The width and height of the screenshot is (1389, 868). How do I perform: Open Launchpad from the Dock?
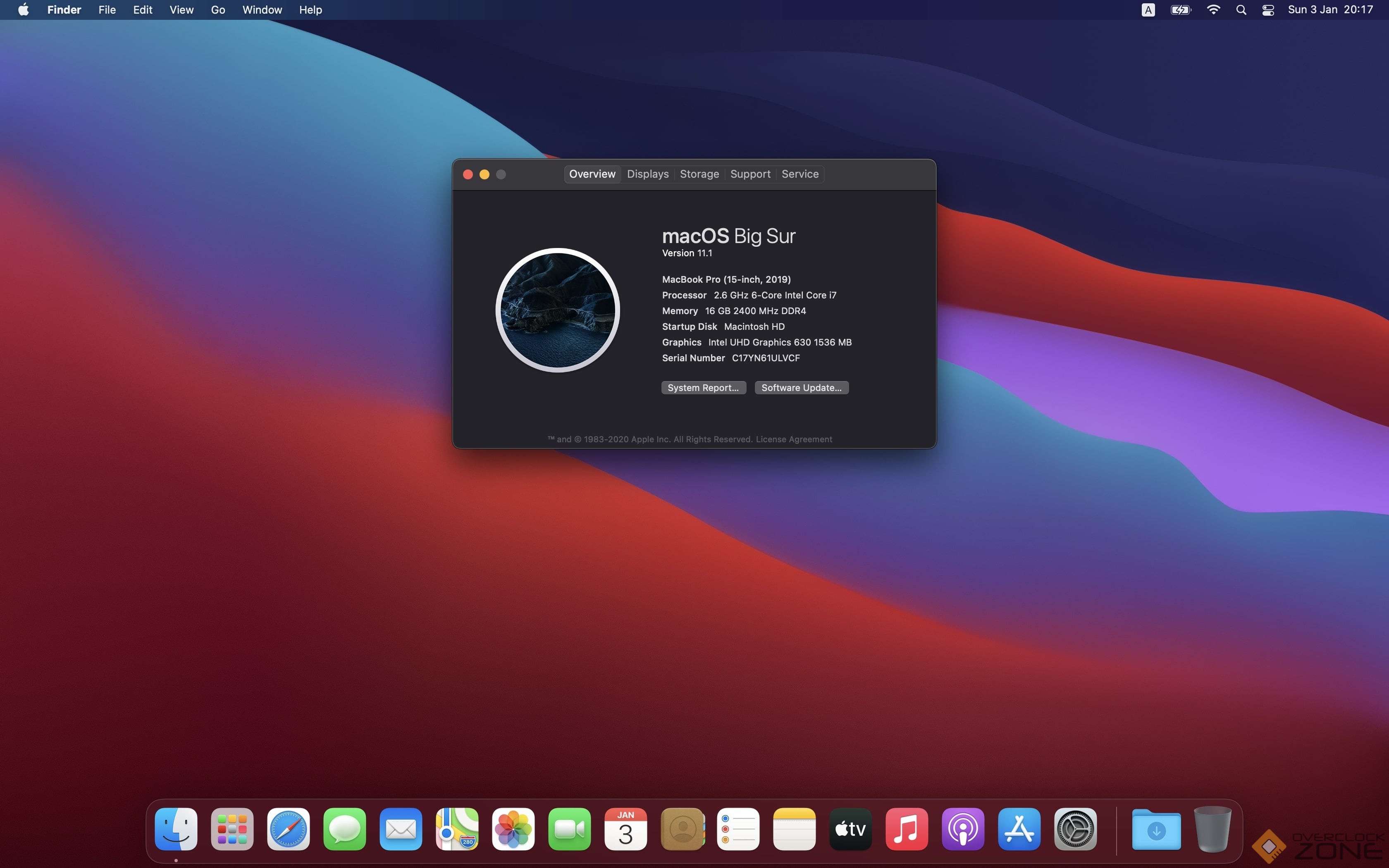click(232, 829)
